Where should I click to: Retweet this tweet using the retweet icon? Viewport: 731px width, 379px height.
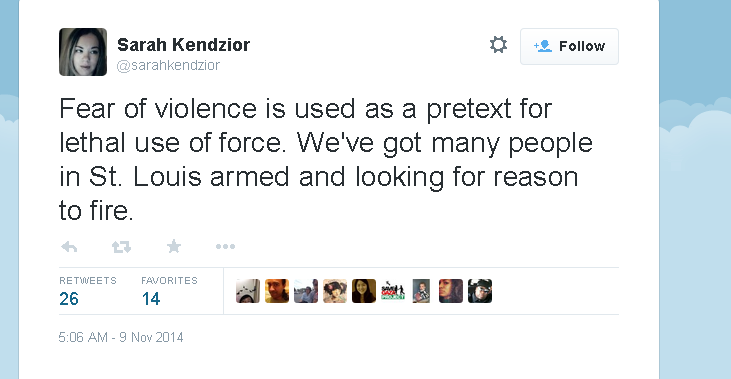coord(121,247)
